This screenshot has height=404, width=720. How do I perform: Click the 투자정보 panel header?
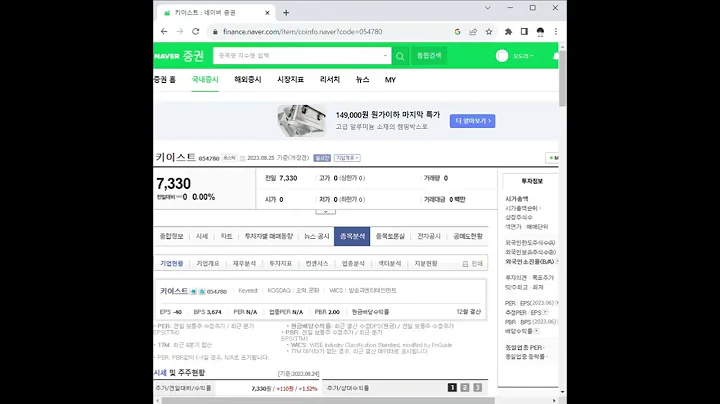(532, 181)
